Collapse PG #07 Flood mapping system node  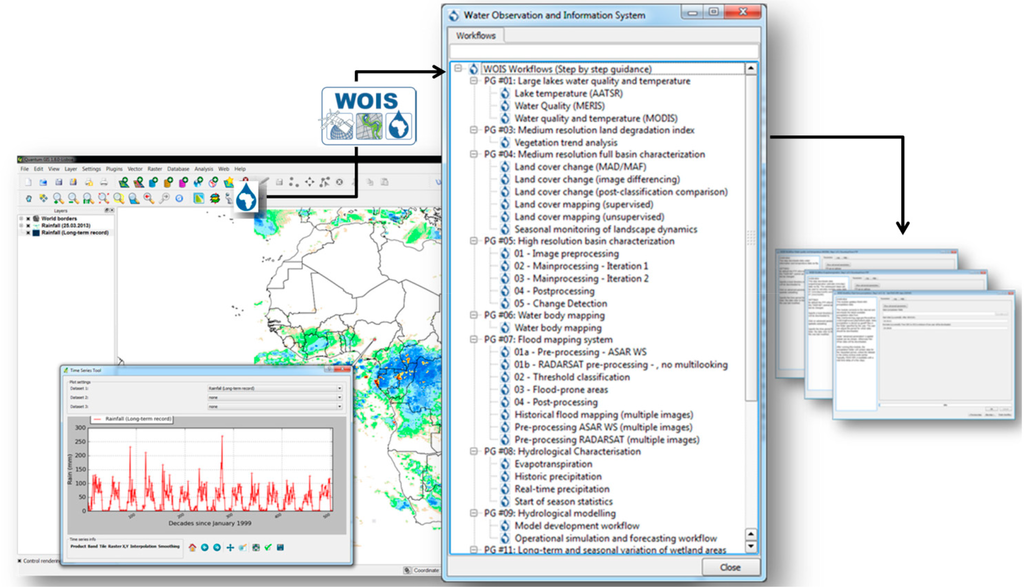pyautogui.click(x=474, y=340)
